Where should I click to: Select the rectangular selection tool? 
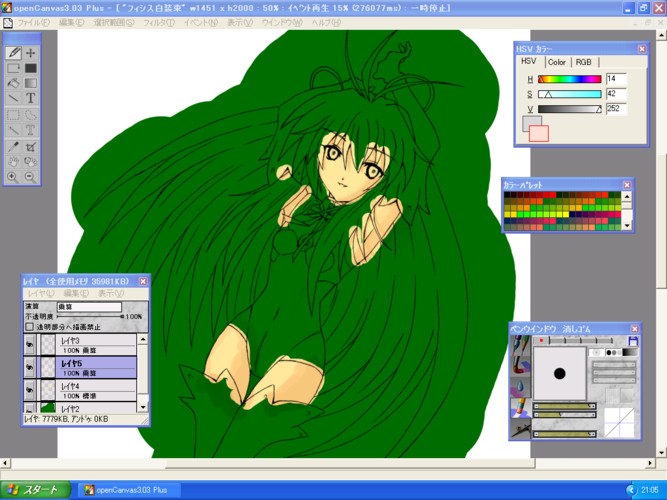(13, 115)
